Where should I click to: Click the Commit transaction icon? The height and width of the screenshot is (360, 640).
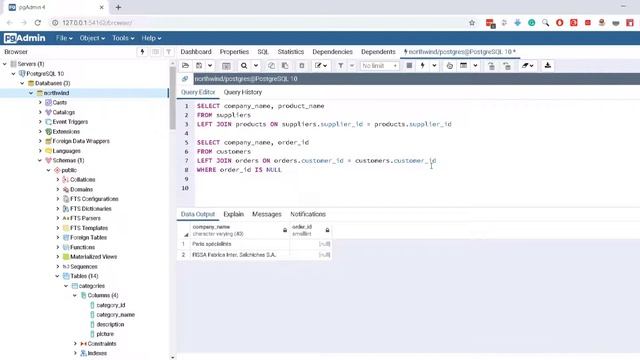coord(491,66)
